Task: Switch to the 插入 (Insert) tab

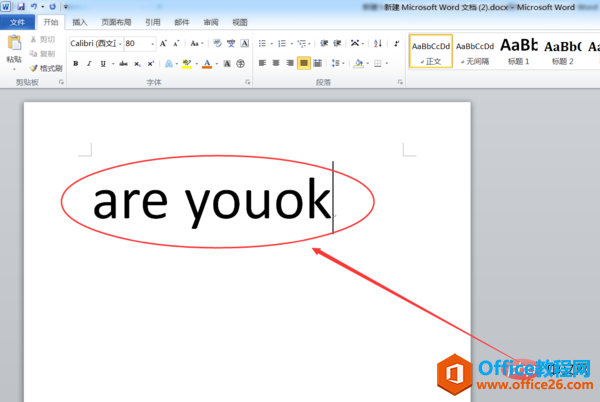Action: pos(80,22)
